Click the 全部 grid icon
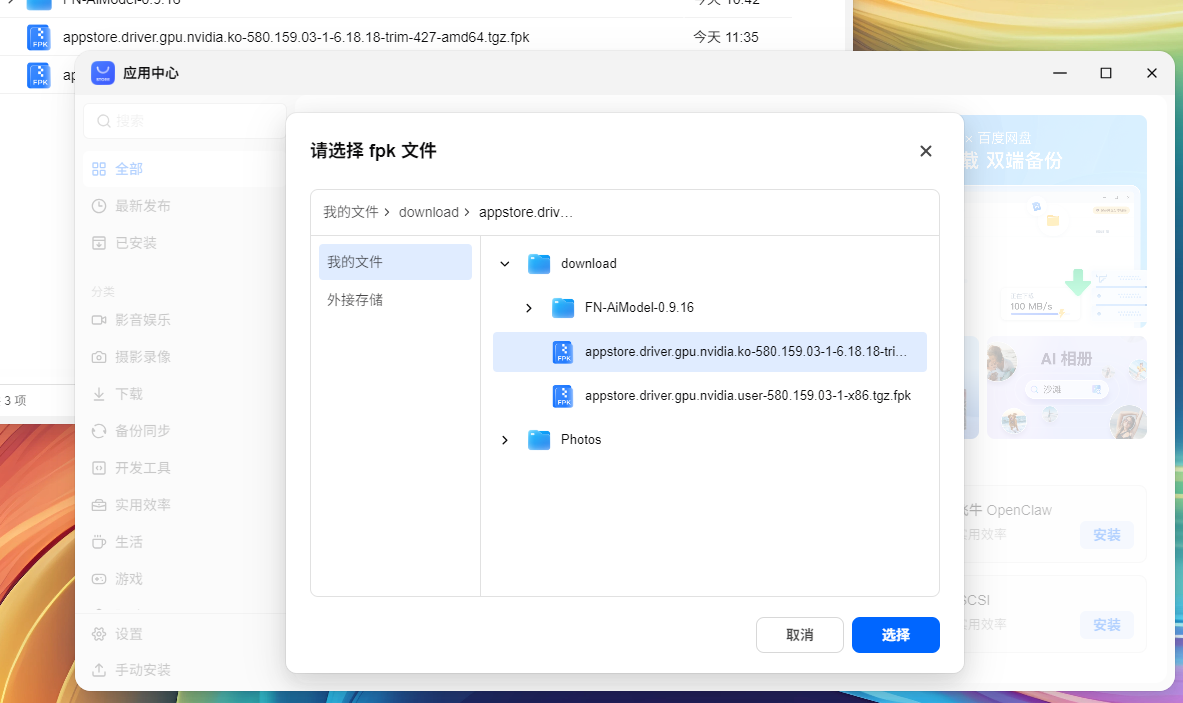Screen dimensions: 1183x703 pos(99,169)
